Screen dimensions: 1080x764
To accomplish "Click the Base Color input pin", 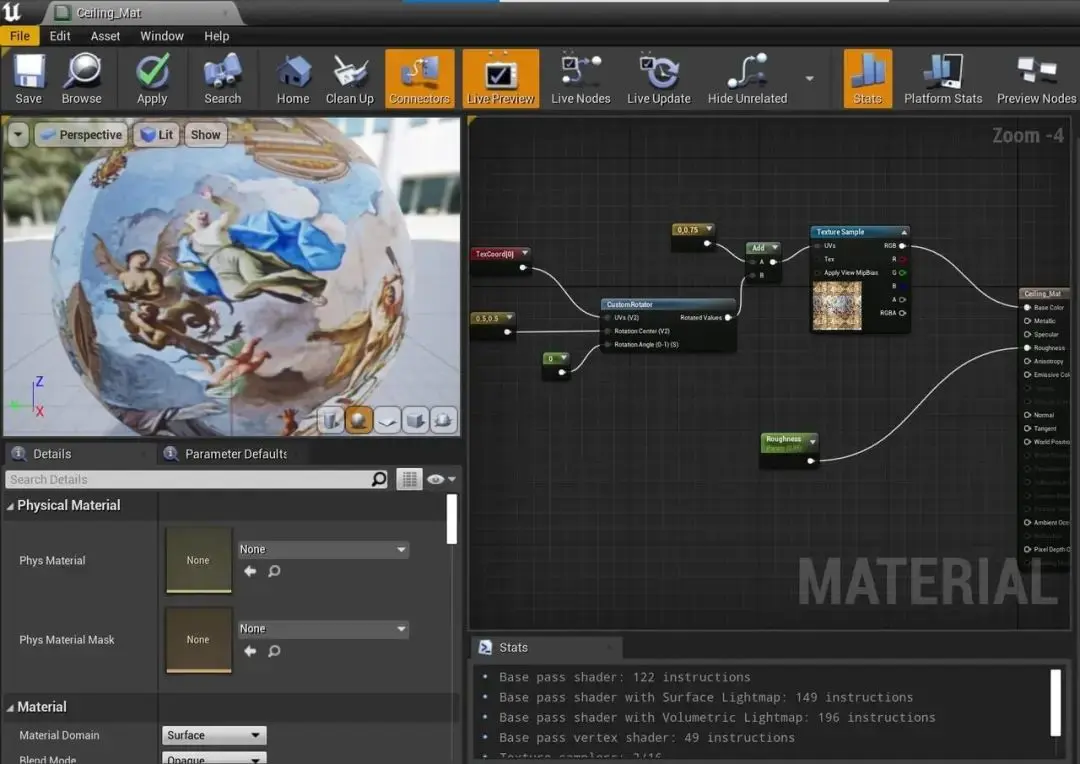I will tap(1027, 307).
